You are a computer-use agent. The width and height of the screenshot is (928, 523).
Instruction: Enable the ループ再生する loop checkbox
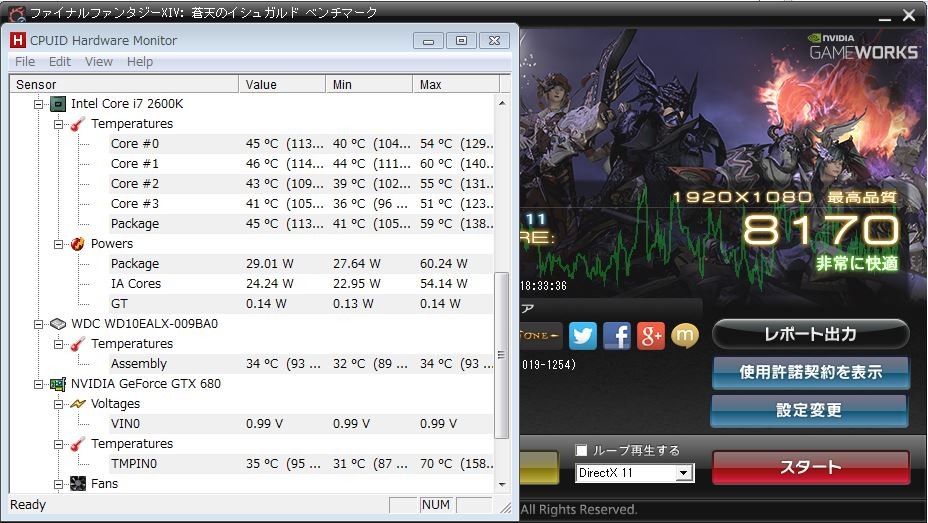582,451
